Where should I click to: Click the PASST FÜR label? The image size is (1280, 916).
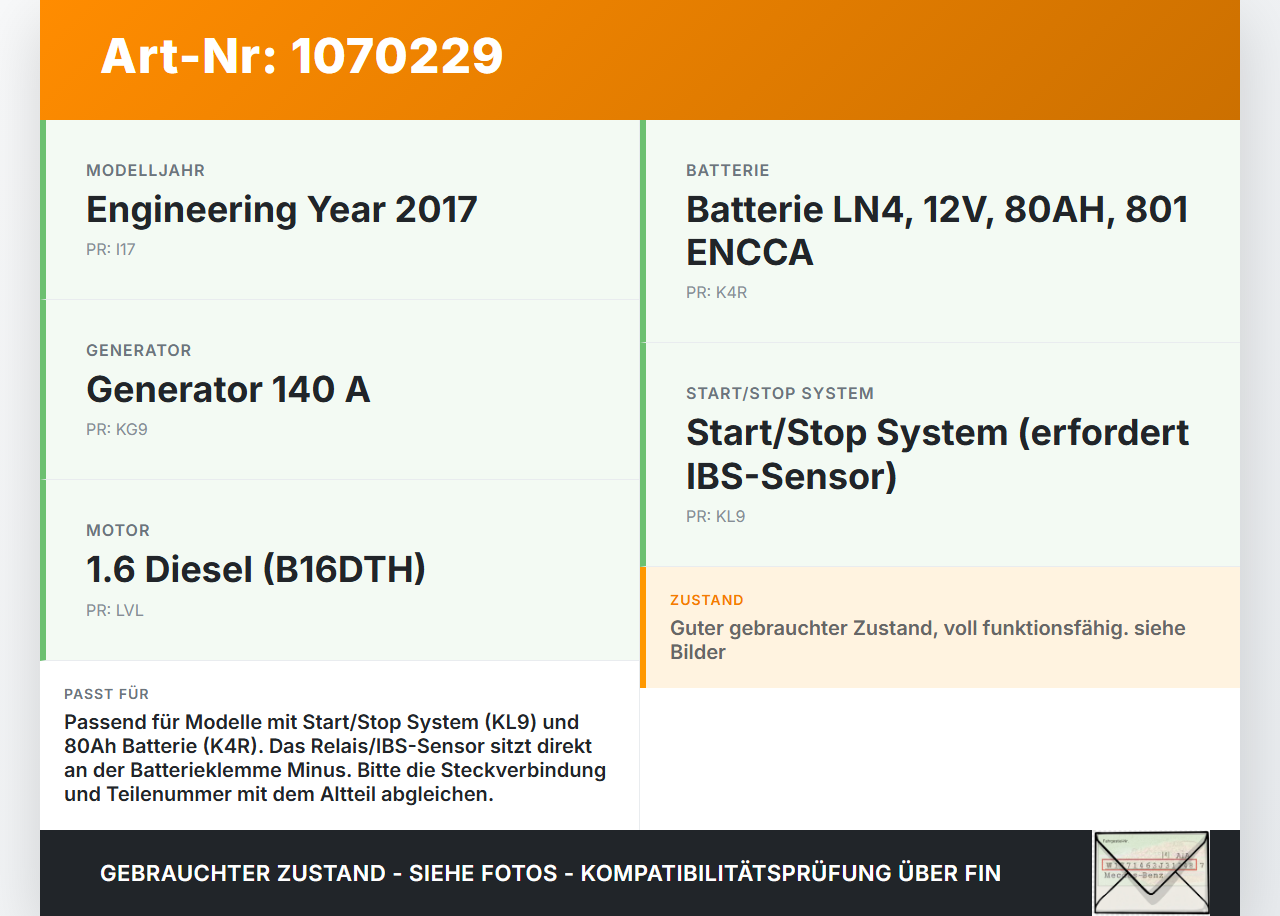point(107,694)
